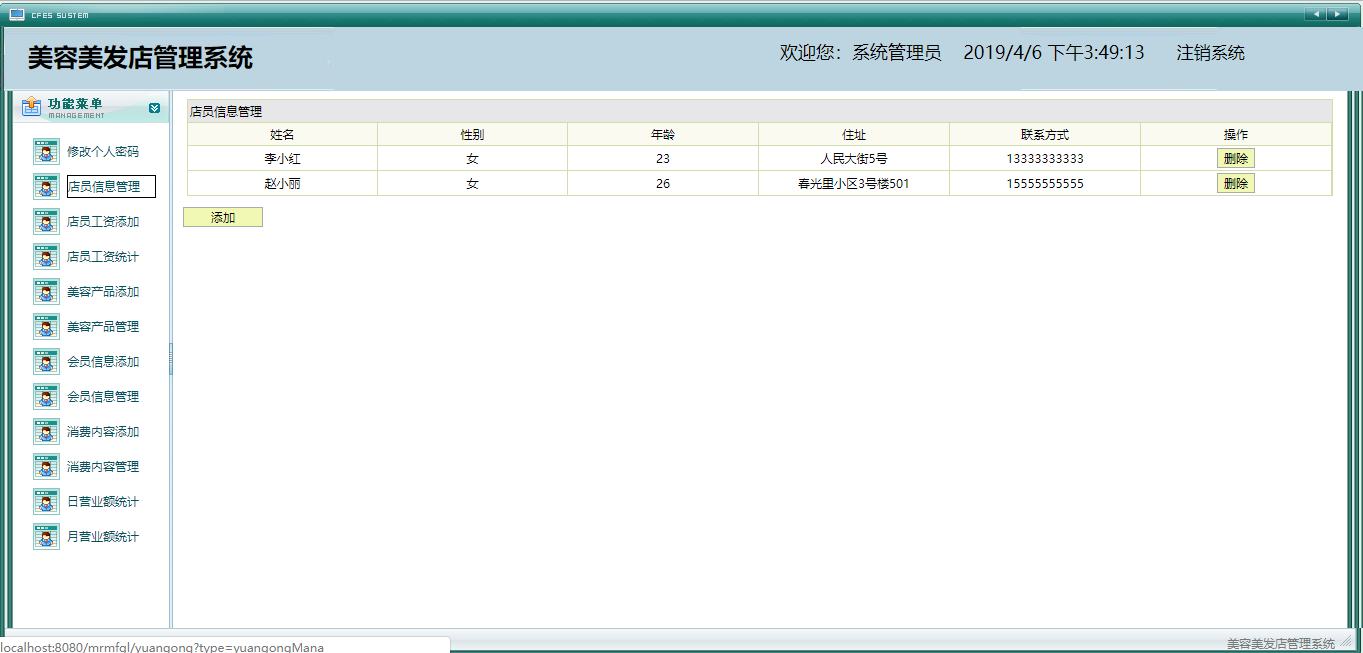The height and width of the screenshot is (653, 1363).
Task: Open the 日营业额统计 menu link
Action: [x=103, y=502]
